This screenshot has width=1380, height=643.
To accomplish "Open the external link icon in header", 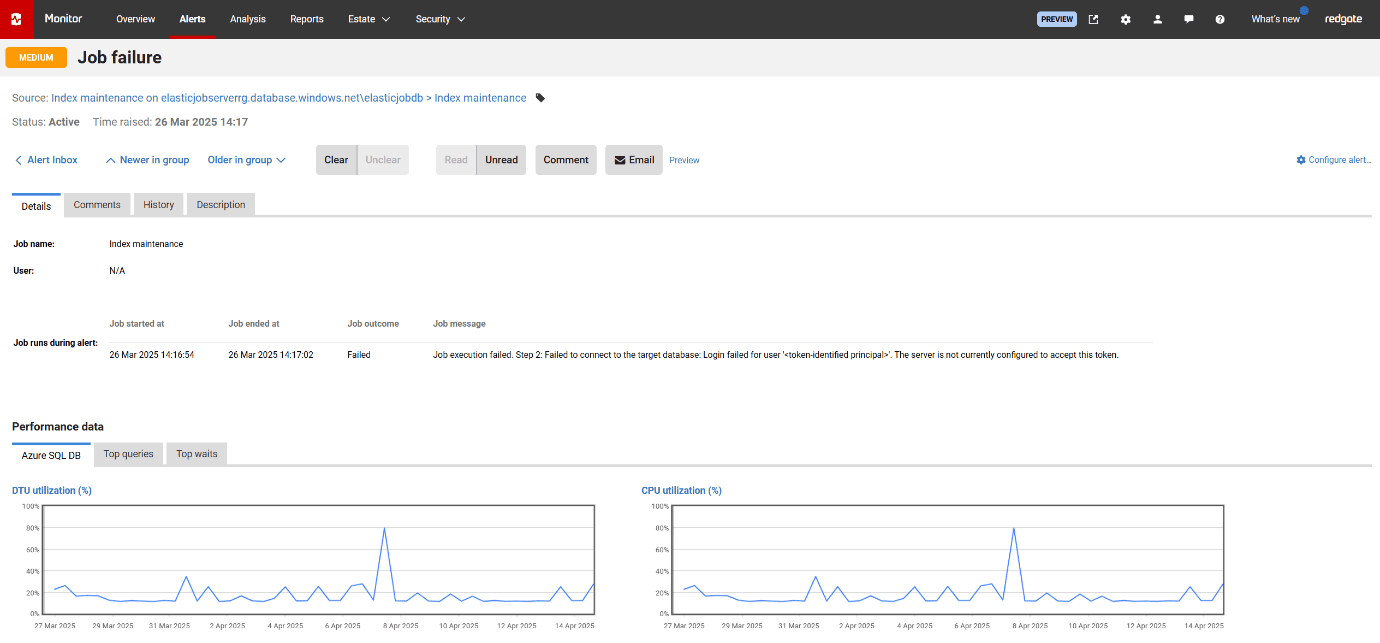I will pos(1093,19).
